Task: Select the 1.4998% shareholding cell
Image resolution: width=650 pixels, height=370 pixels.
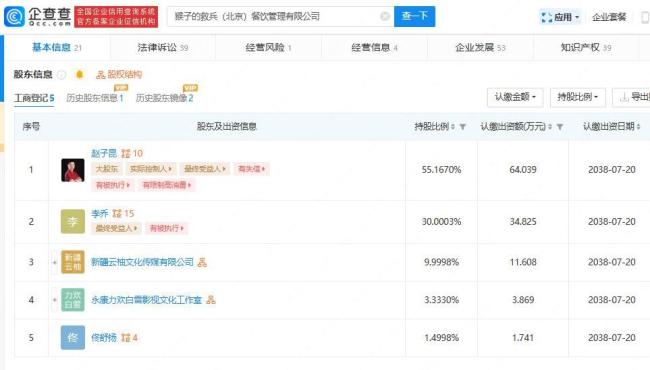Action: pyautogui.click(x=441, y=338)
